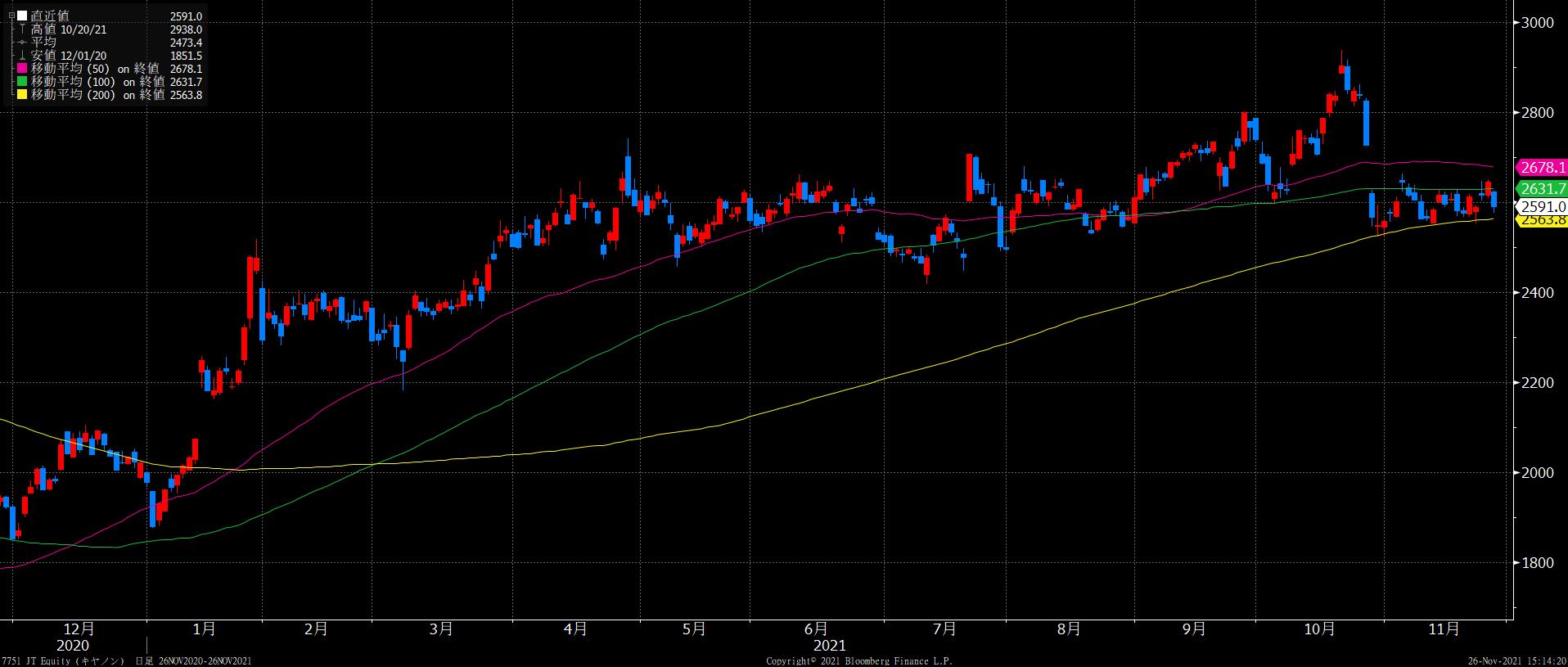Screen dimensions: 1568x667
Task: Click the 3000 label on price axis
Action: pyautogui.click(x=1537, y=23)
